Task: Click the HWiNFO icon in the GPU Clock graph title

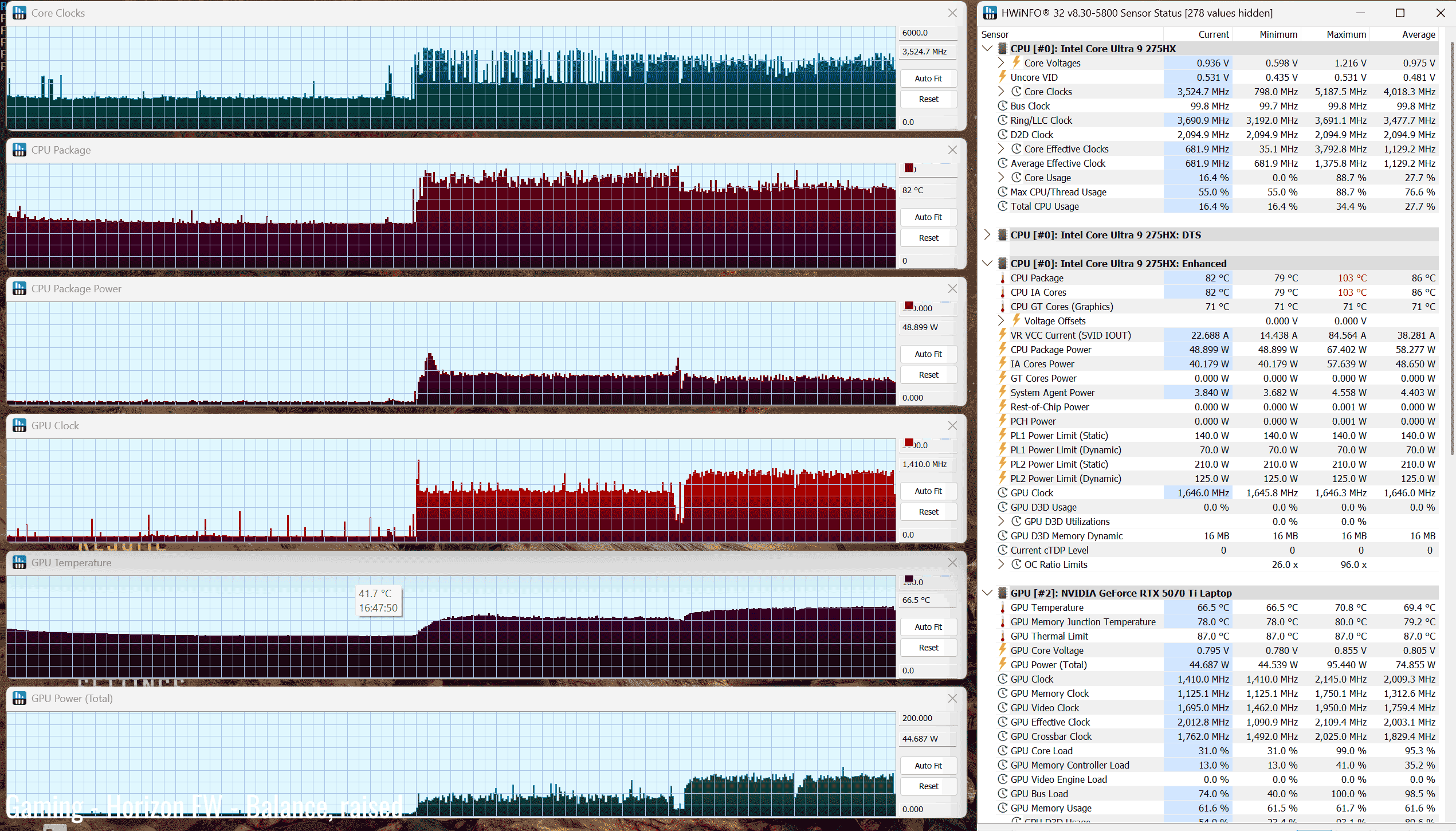Action: pos(19,425)
